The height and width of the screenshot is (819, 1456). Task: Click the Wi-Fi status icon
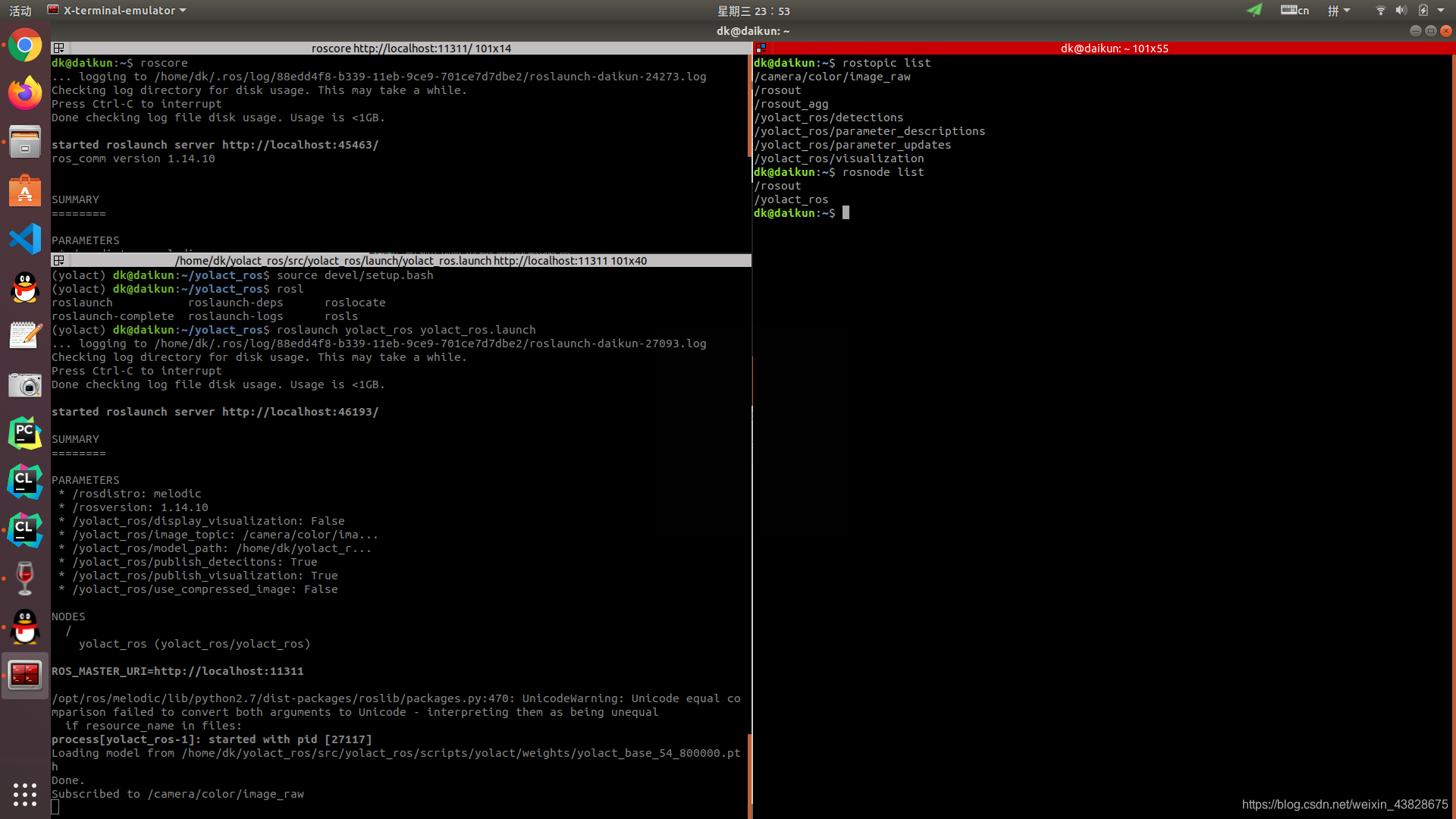[x=1380, y=11]
